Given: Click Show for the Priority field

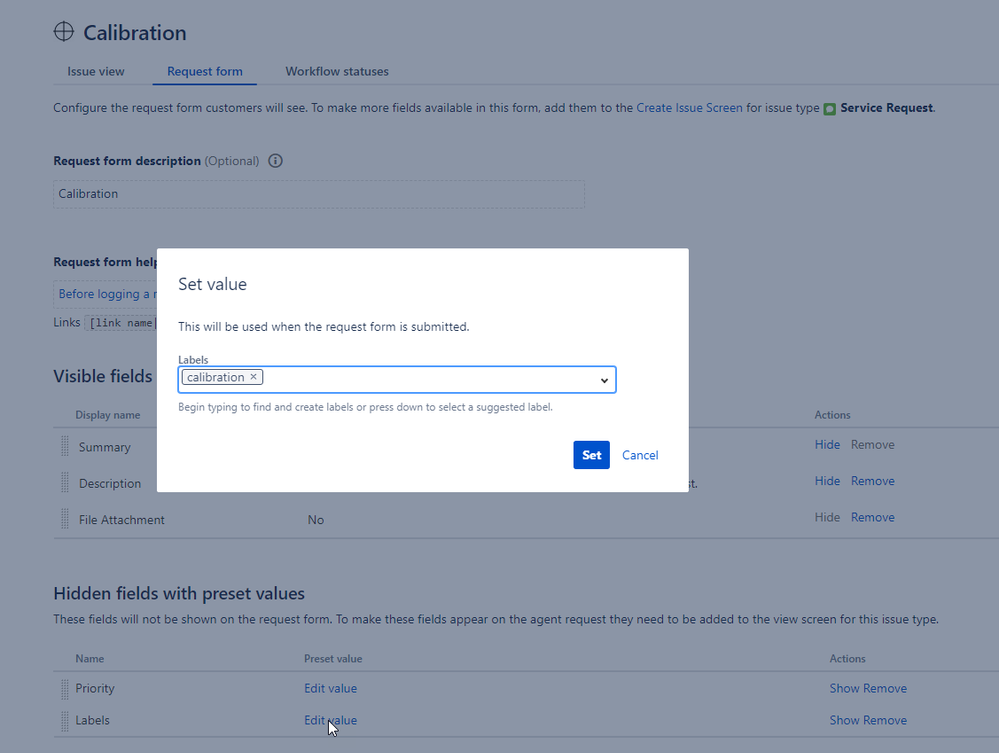Looking at the screenshot, I should pyautogui.click(x=845, y=688).
